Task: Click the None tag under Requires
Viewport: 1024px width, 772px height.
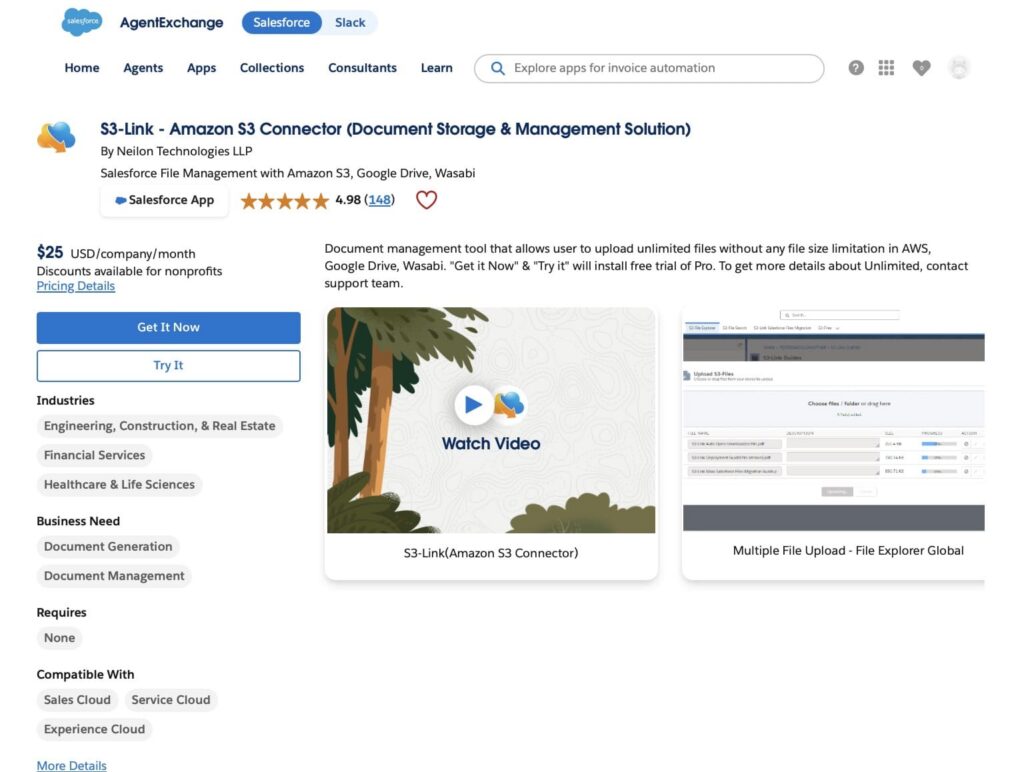Action: 59,638
